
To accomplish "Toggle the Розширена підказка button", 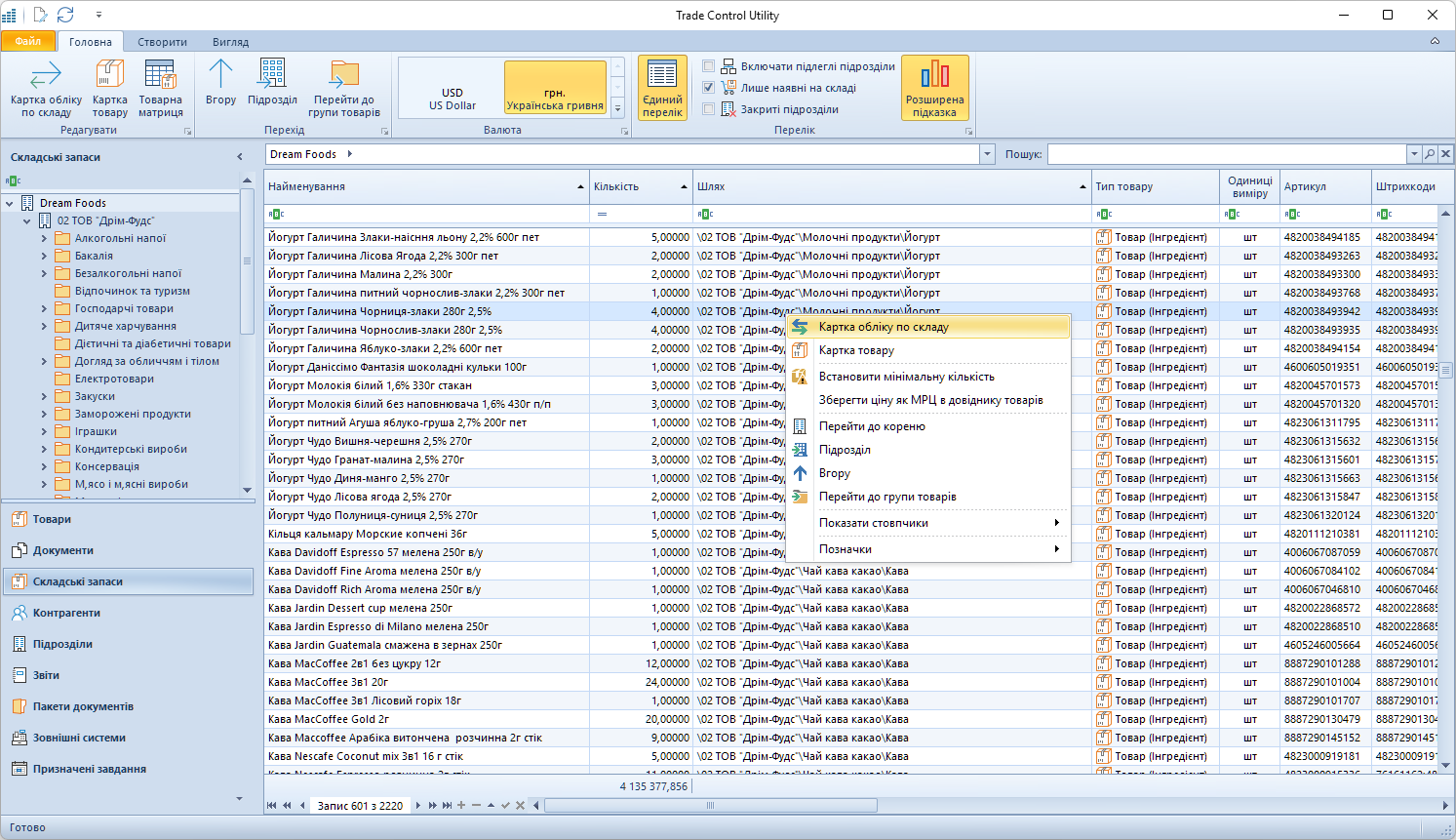I will tap(934, 88).
